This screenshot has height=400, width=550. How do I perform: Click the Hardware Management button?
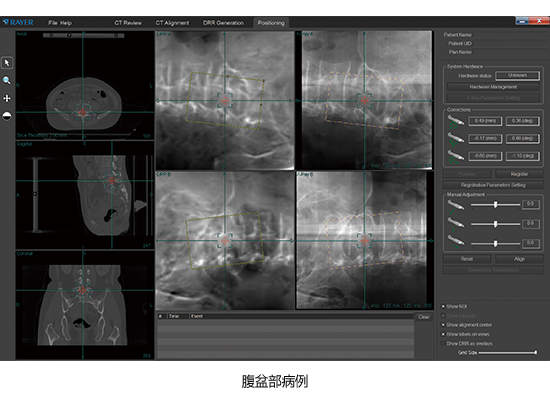point(493,87)
